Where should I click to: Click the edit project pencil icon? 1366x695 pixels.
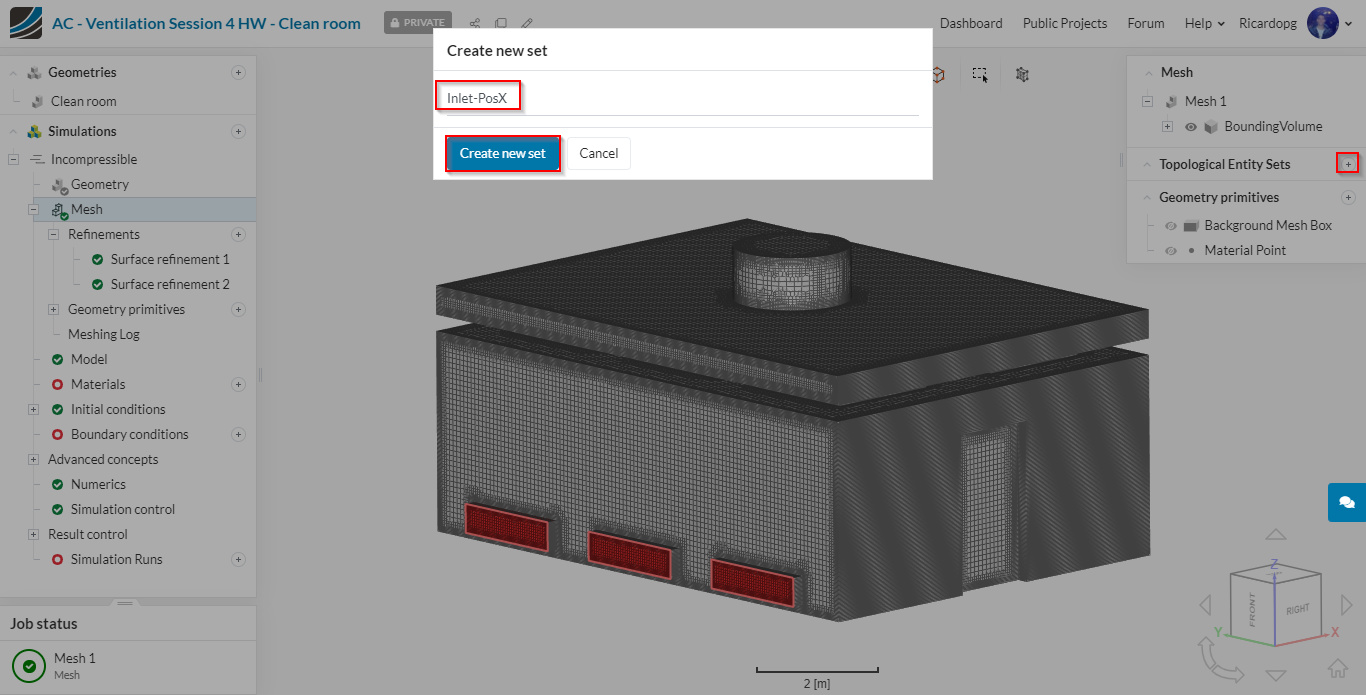tap(526, 23)
